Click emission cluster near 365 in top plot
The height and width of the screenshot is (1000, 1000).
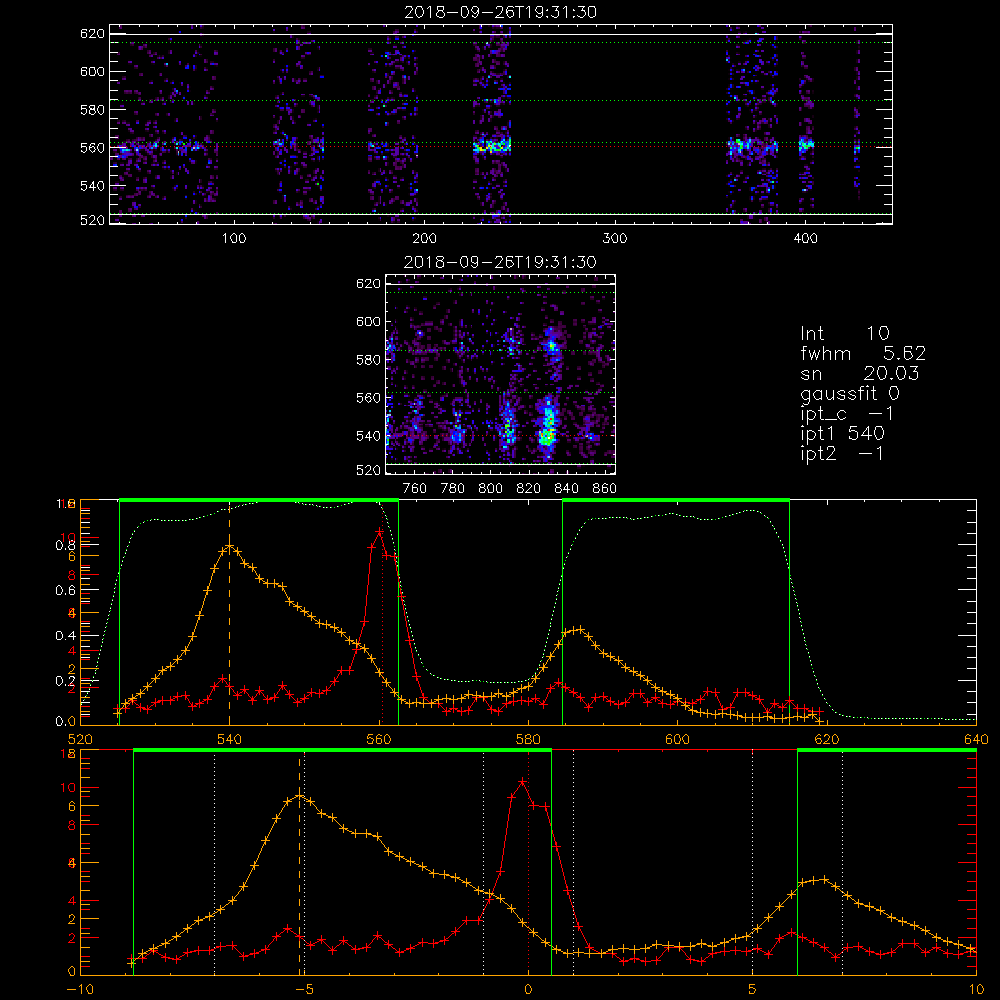[x=740, y=147]
